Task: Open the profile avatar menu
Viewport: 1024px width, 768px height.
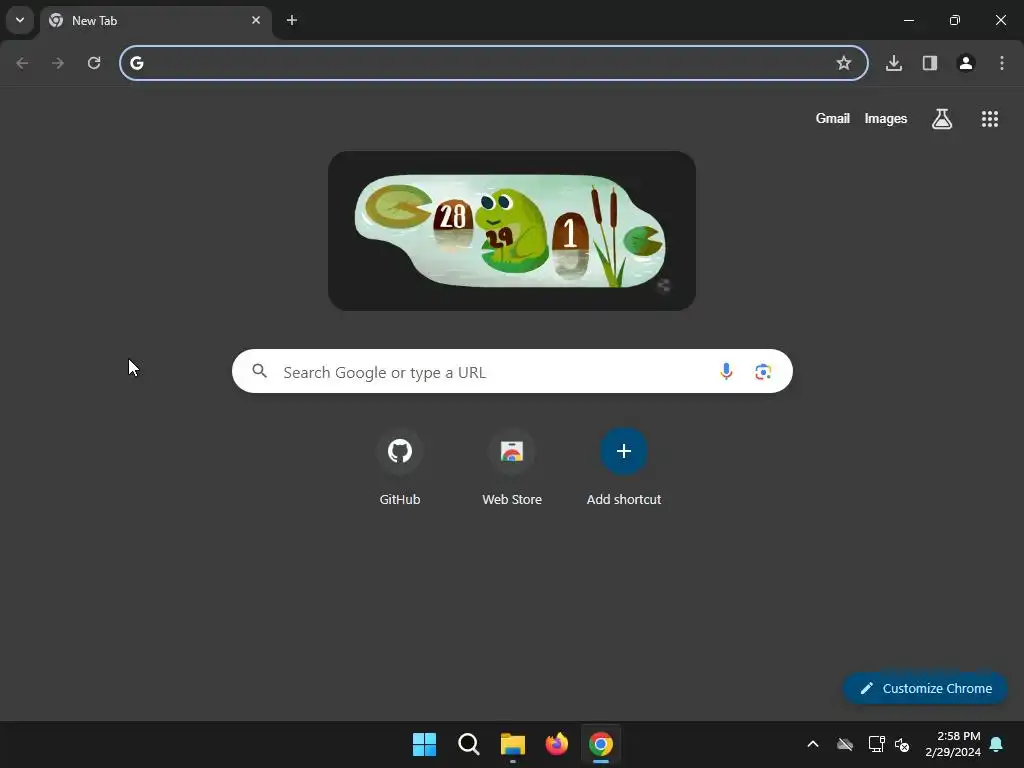Action: pos(966,63)
